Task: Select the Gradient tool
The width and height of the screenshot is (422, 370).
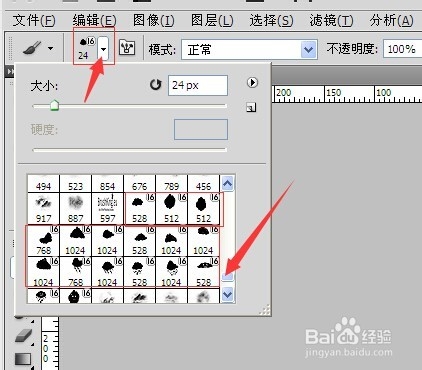Action: point(23,359)
